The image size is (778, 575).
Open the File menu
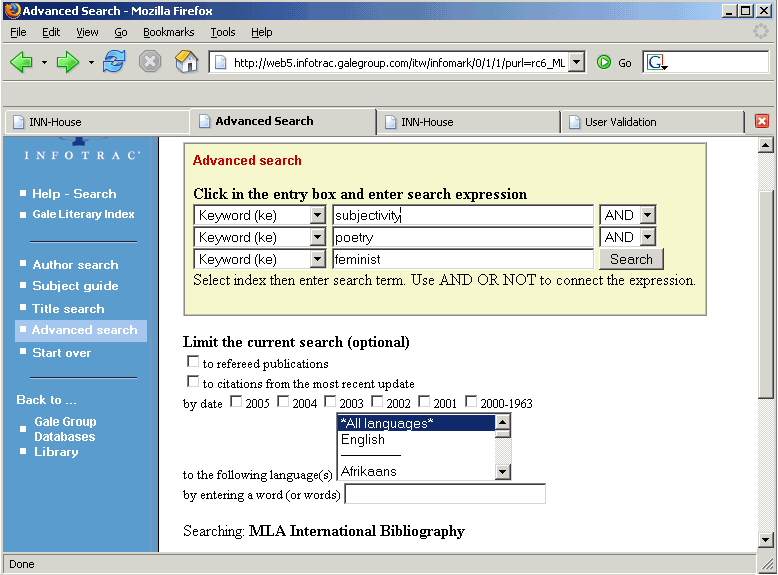coord(18,32)
